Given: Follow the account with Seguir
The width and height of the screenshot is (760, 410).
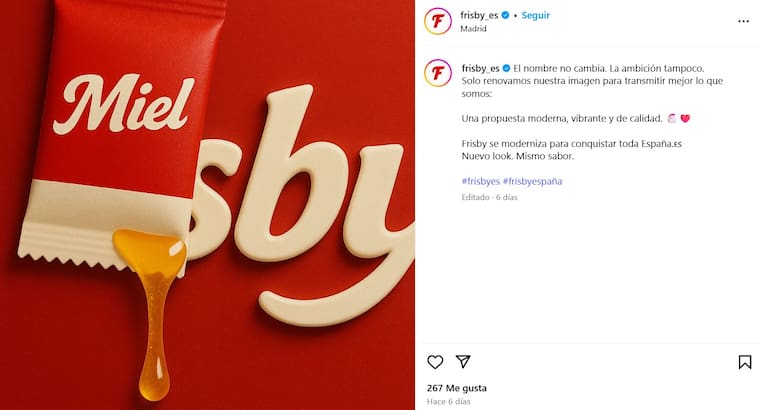Looking at the screenshot, I should pyautogui.click(x=536, y=15).
